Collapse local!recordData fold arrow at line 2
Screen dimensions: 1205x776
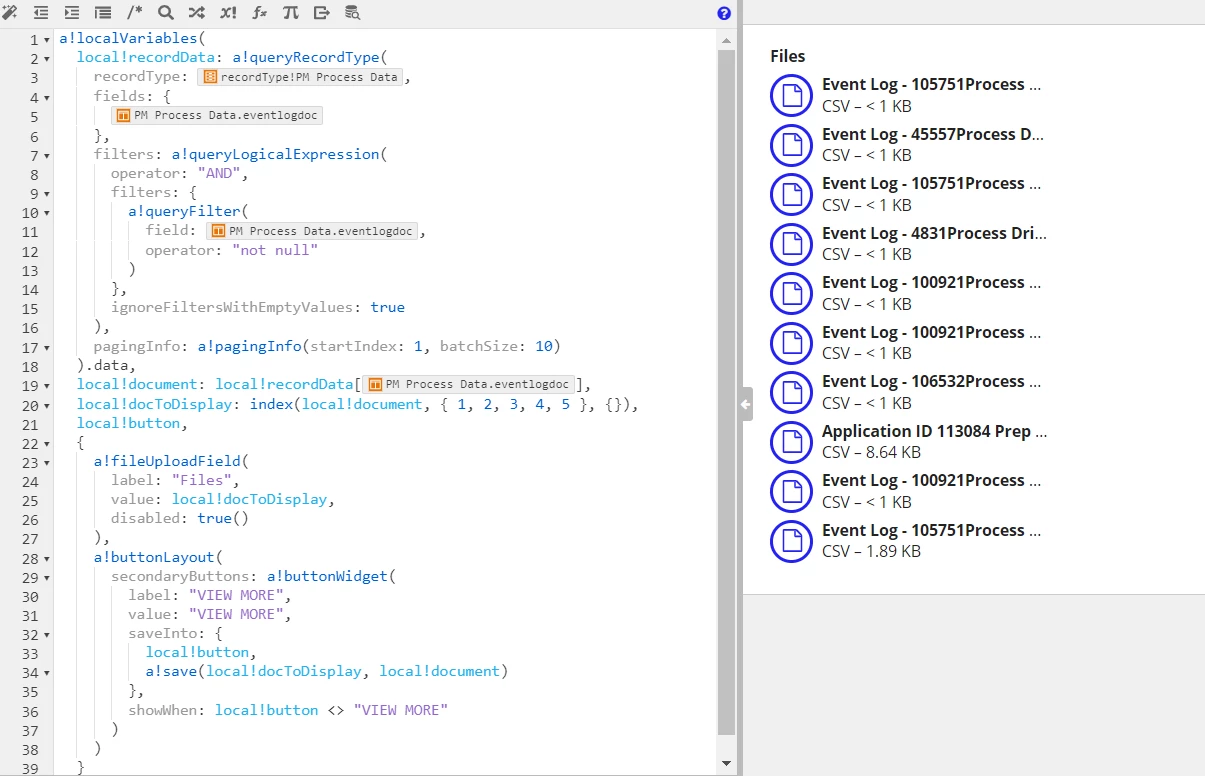pos(47,59)
